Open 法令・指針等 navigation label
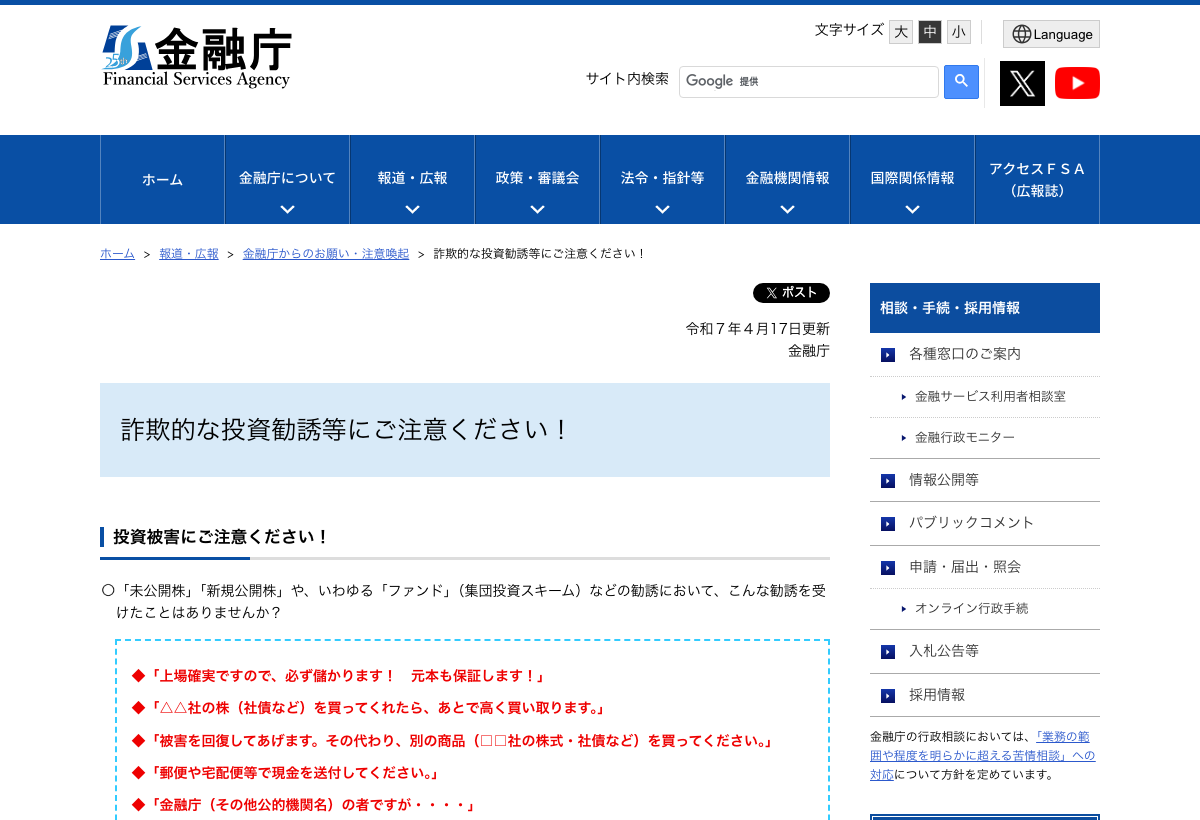 tap(662, 178)
